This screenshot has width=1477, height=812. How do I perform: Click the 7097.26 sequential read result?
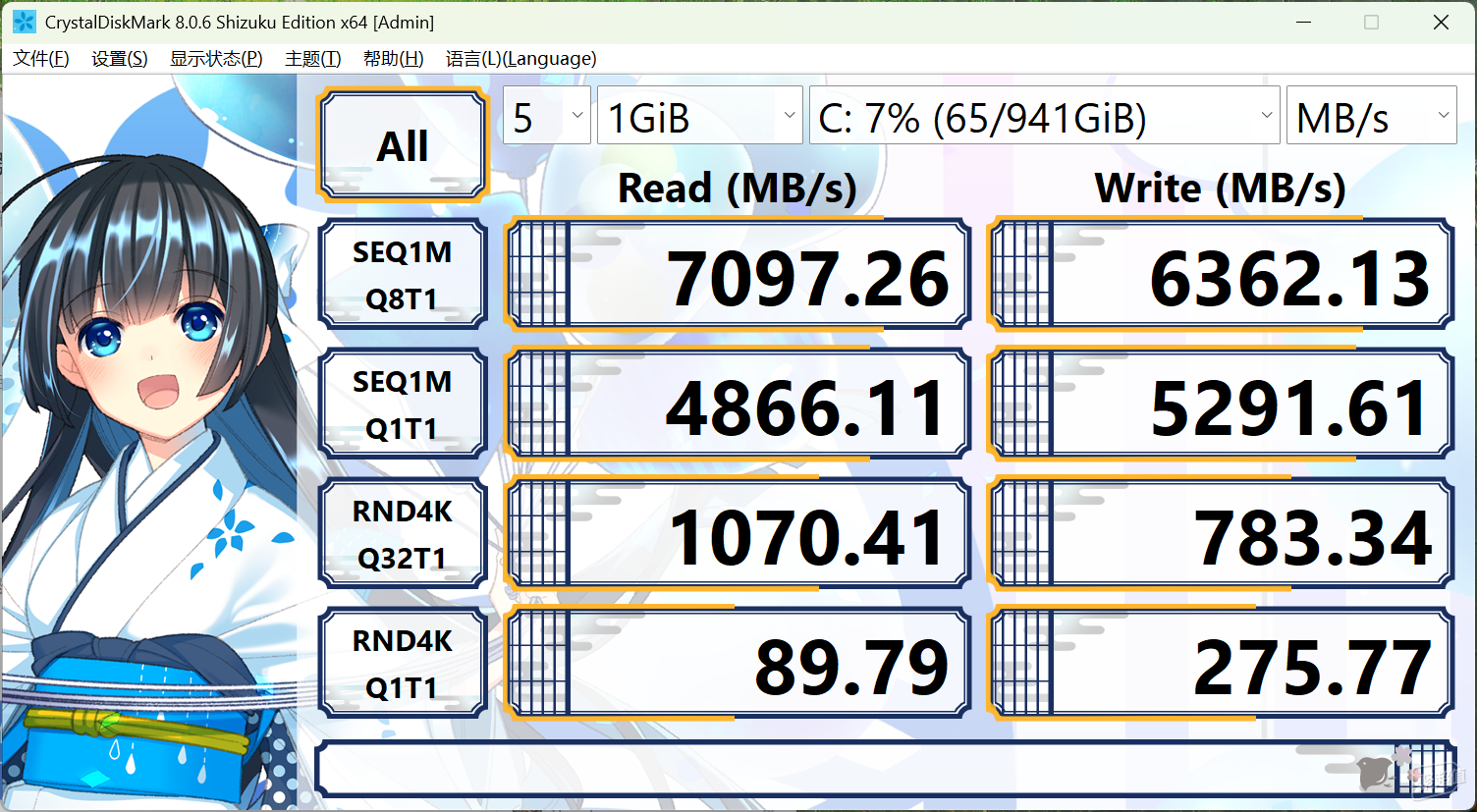(x=737, y=274)
